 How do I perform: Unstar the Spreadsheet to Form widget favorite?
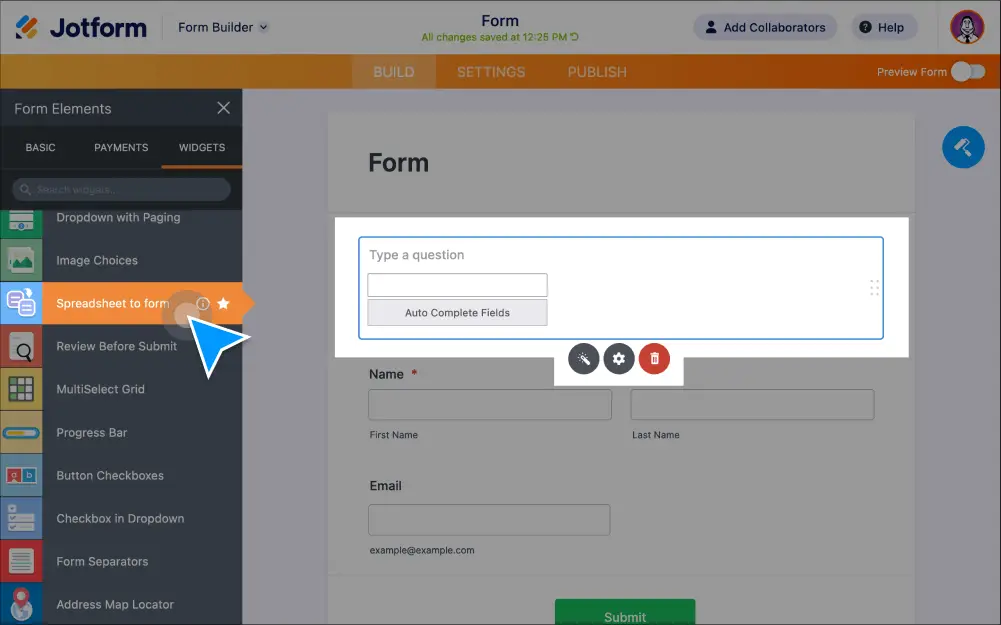[x=224, y=302]
